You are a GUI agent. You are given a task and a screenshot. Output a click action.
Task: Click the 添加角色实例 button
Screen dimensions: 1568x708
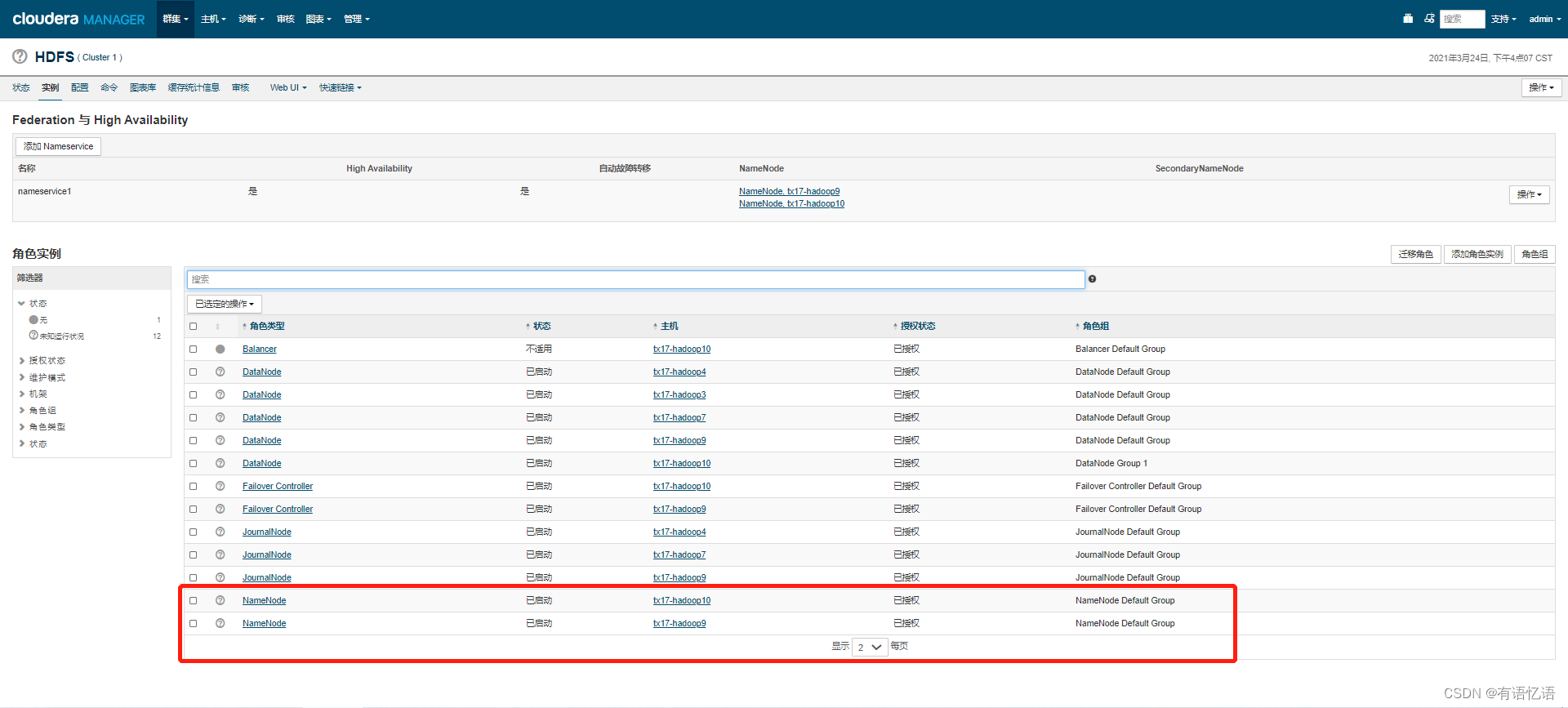[1477, 254]
